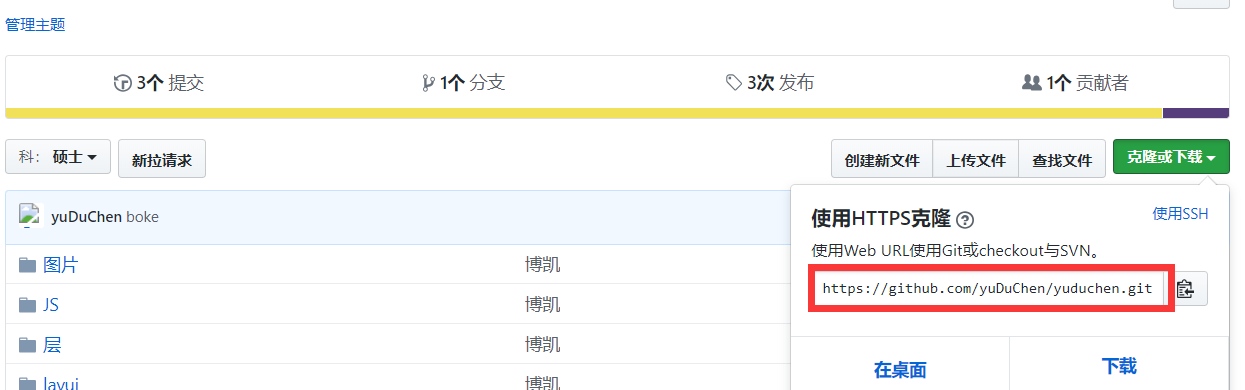This screenshot has height=390, width=1245.
Task: Click the branch icon beside 分支
Action: click(428, 83)
